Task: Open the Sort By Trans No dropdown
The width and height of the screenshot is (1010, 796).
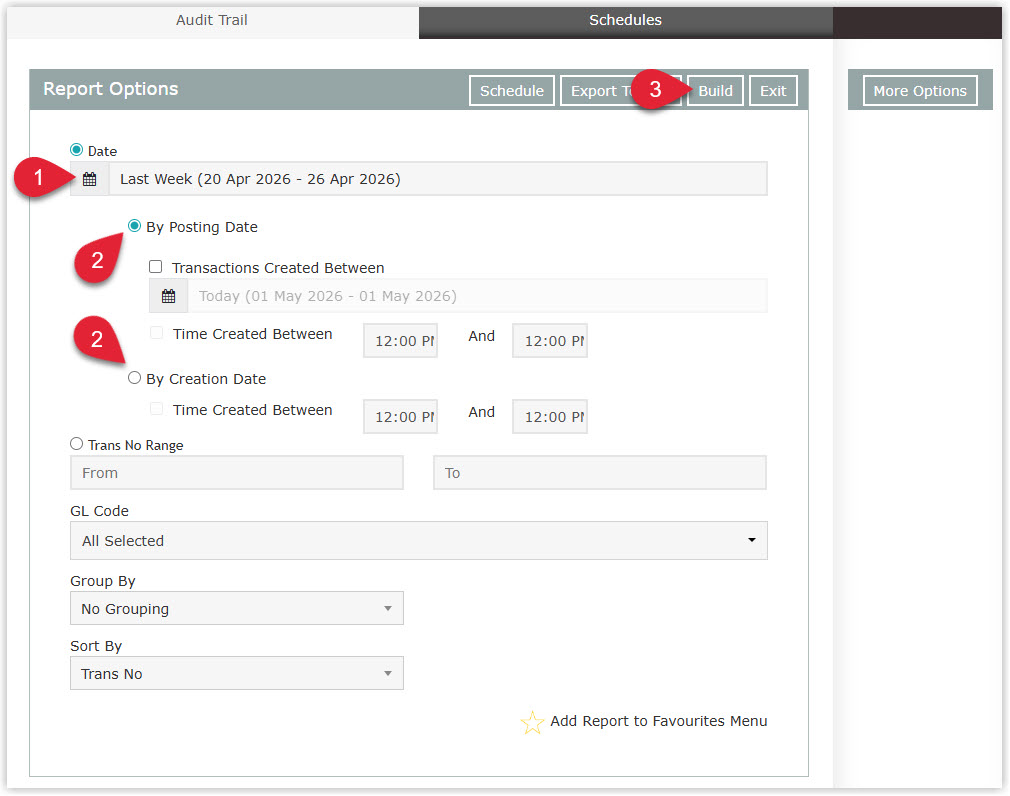Action: pos(237,674)
